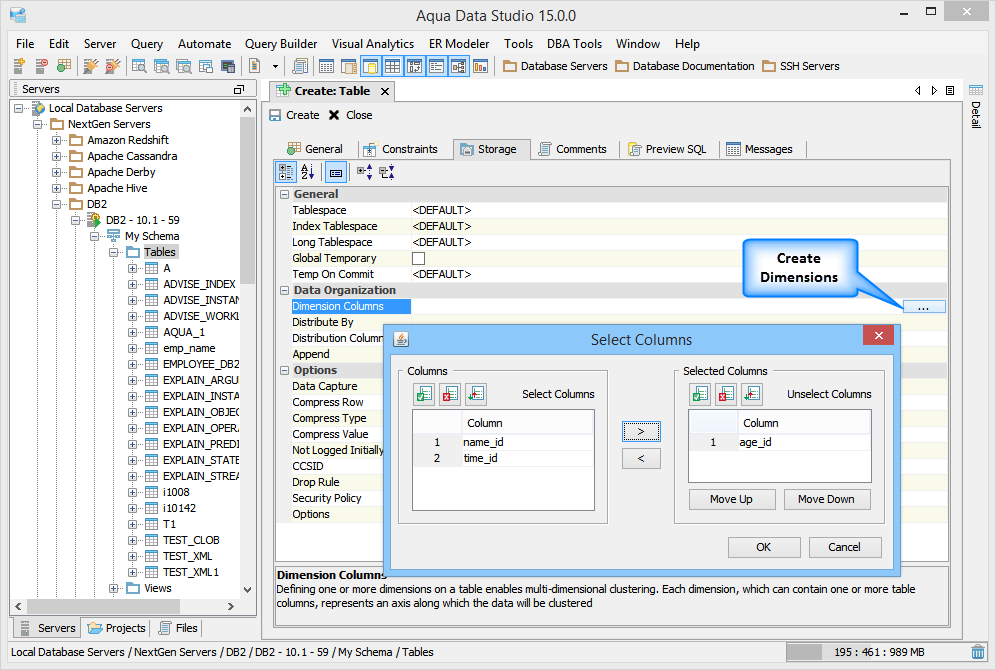This screenshot has width=996, height=670.
Task: Toggle the description panel button in Storage toolbar
Action: click(336, 172)
